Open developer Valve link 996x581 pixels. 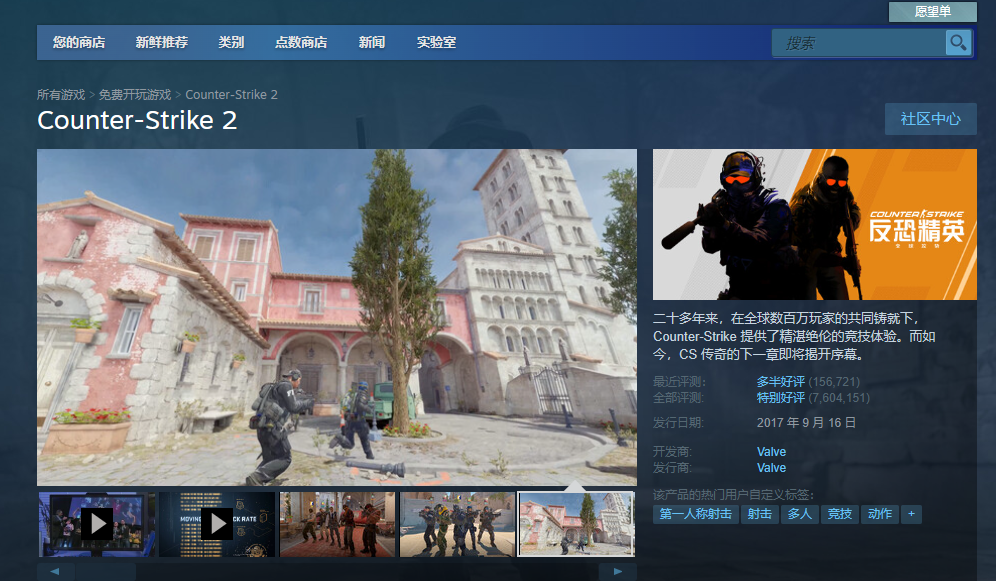pos(771,451)
